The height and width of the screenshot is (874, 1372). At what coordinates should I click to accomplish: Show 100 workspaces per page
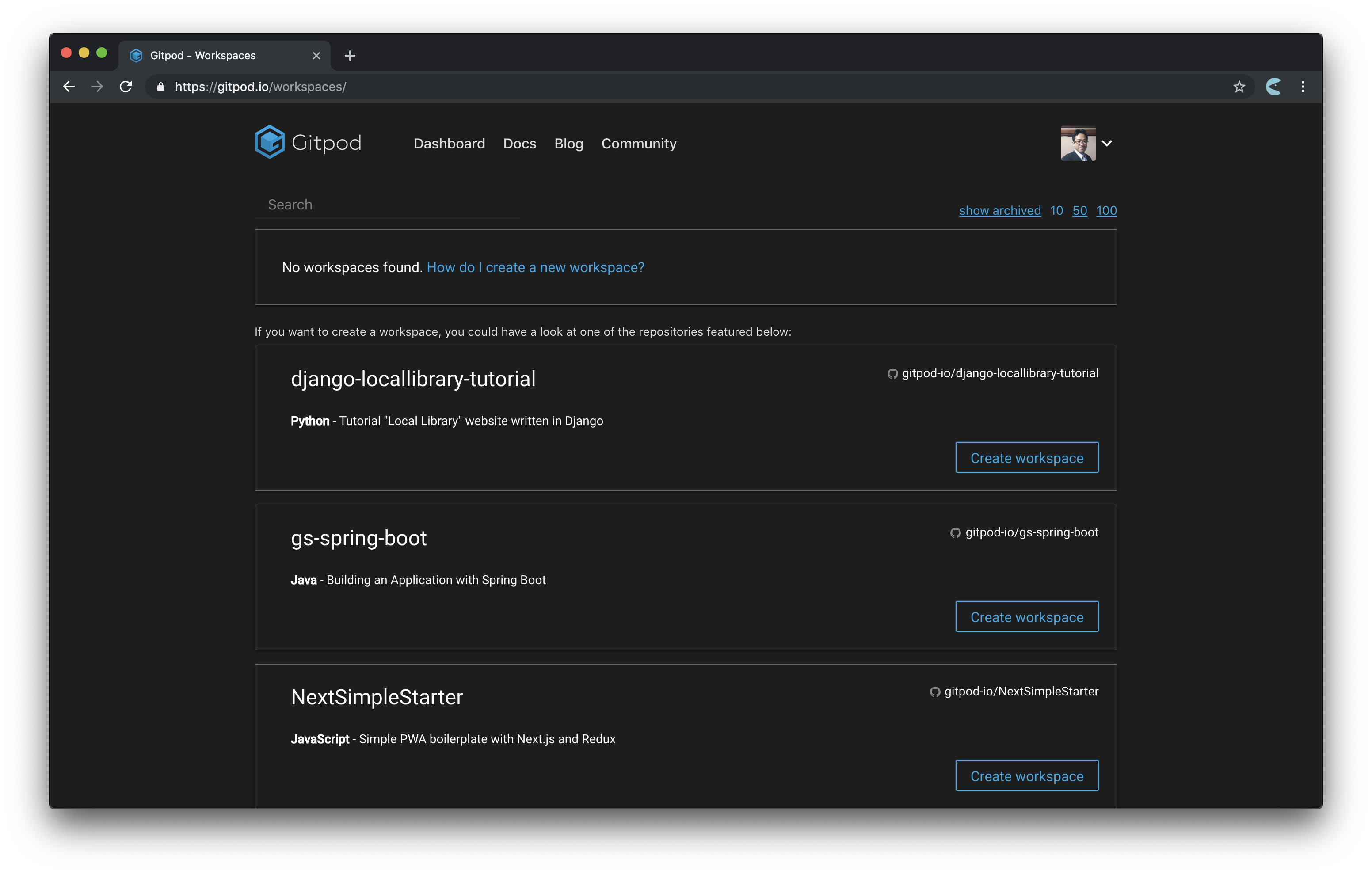tap(1106, 210)
